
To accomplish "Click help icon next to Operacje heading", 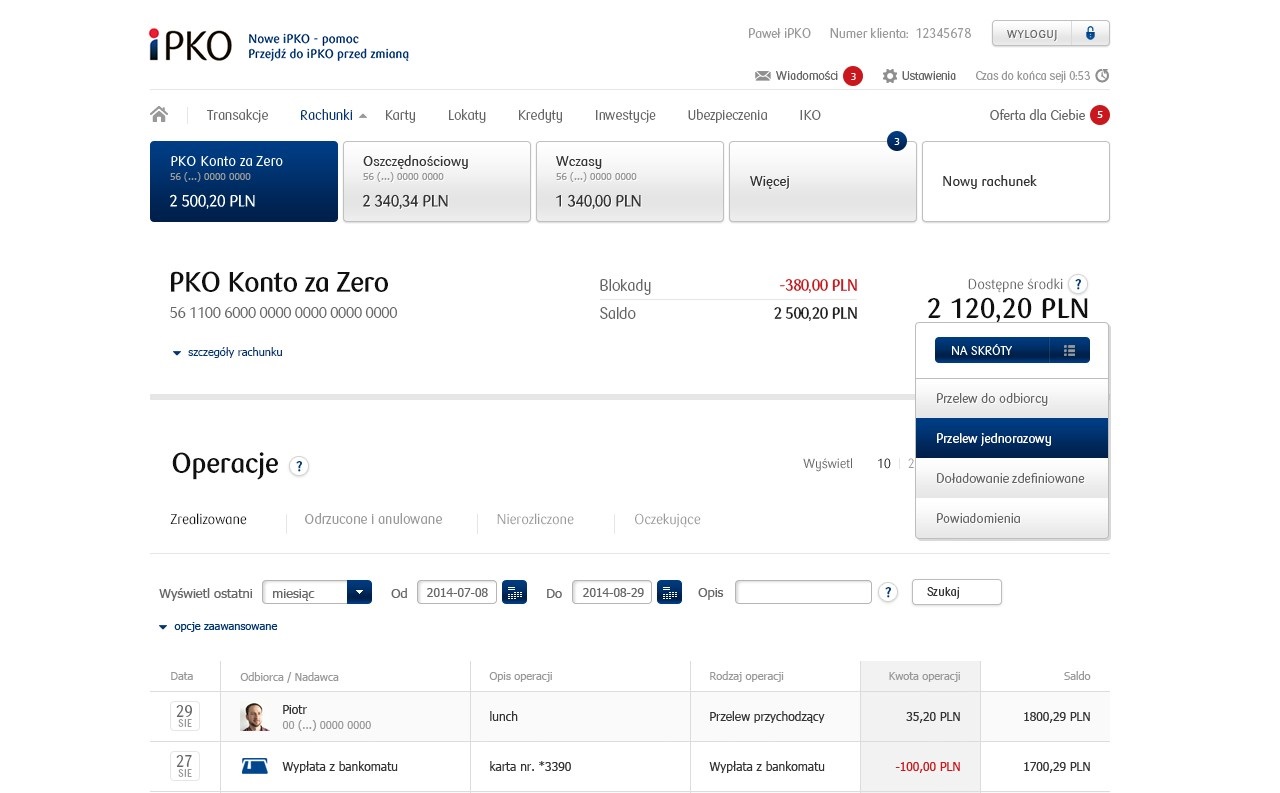I will [298, 466].
